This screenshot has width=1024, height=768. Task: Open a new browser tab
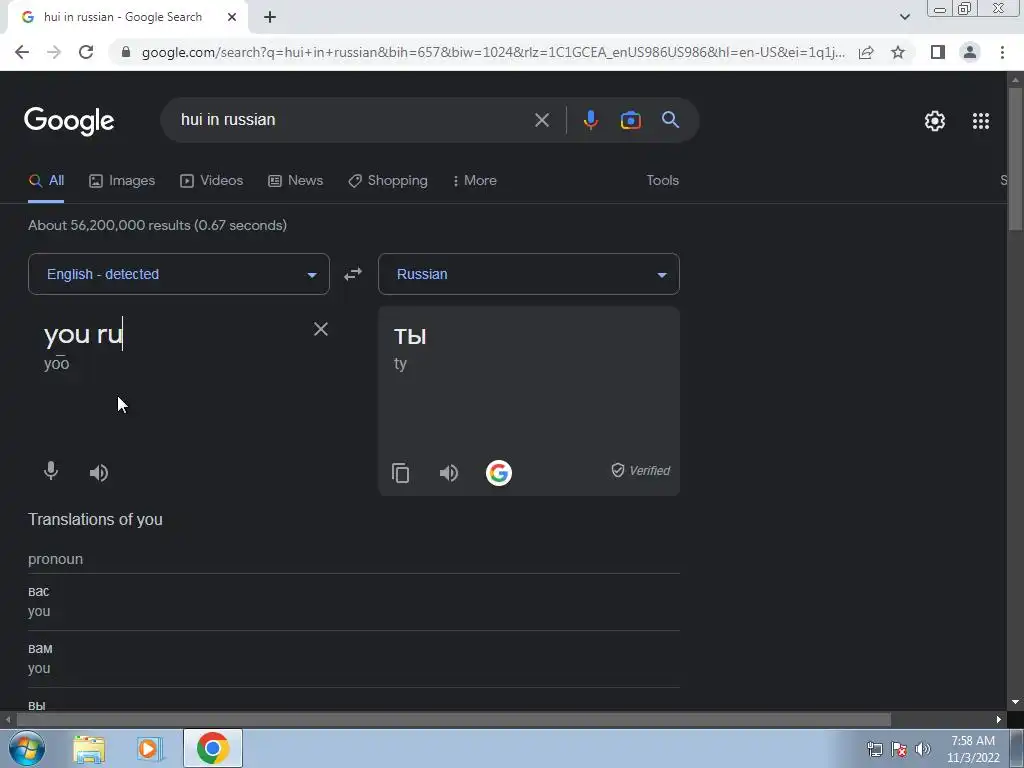click(270, 17)
